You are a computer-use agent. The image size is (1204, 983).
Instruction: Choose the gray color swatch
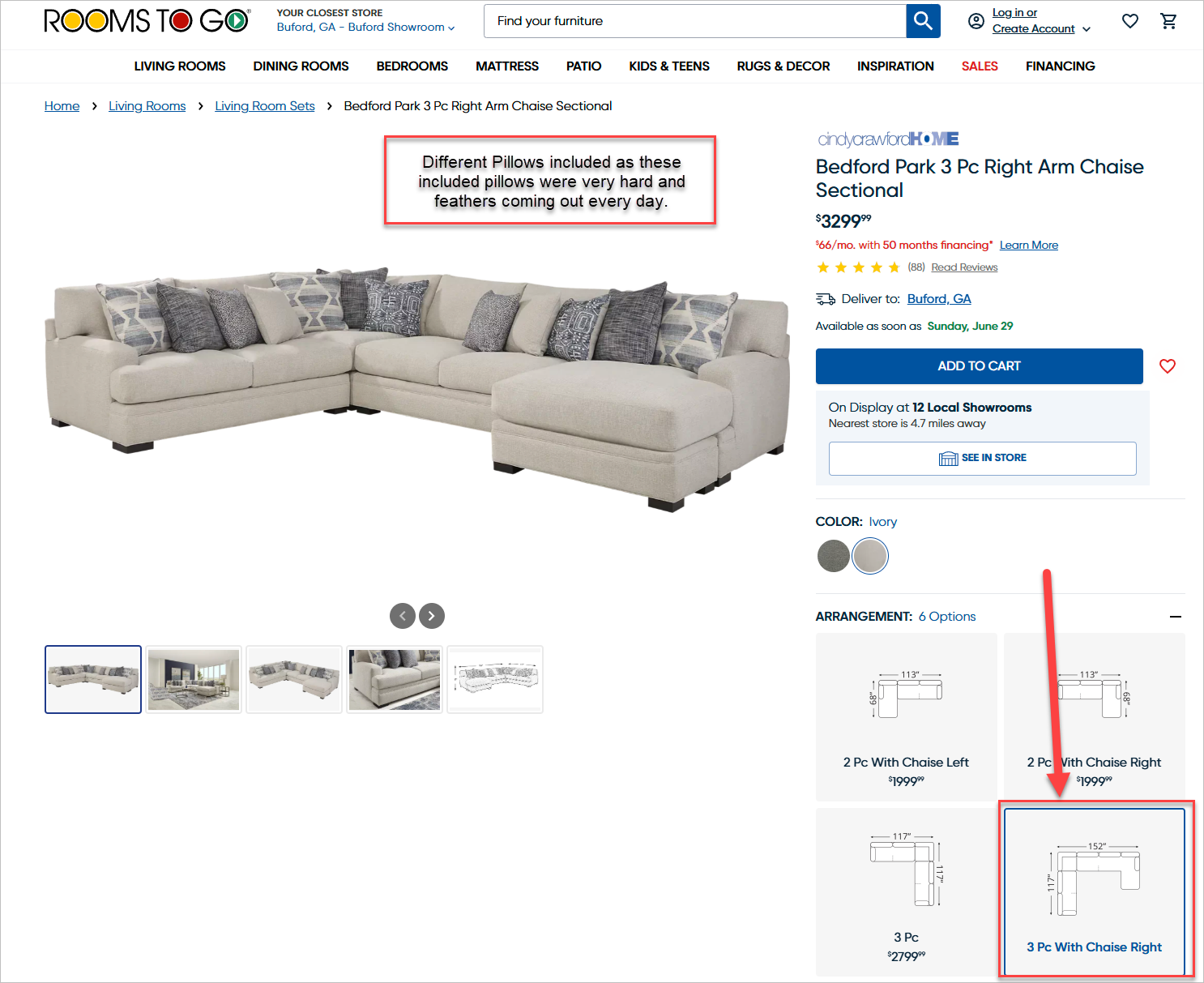pyautogui.click(x=833, y=556)
